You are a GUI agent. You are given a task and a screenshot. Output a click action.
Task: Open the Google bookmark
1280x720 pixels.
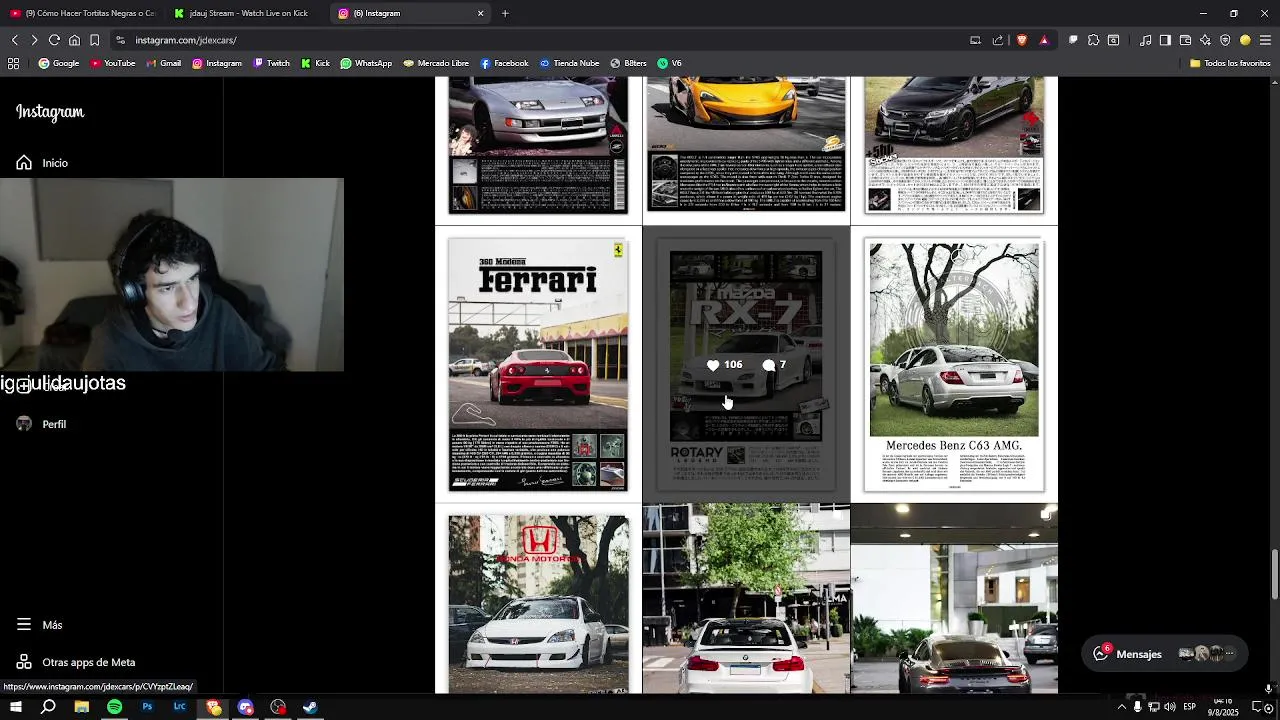59,63
